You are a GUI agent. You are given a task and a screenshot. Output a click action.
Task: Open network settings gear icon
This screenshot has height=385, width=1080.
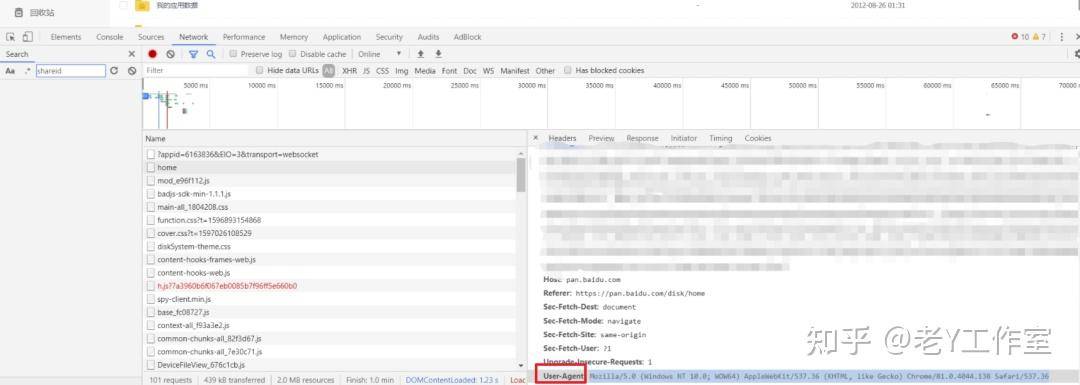[x=1077, y=54]
